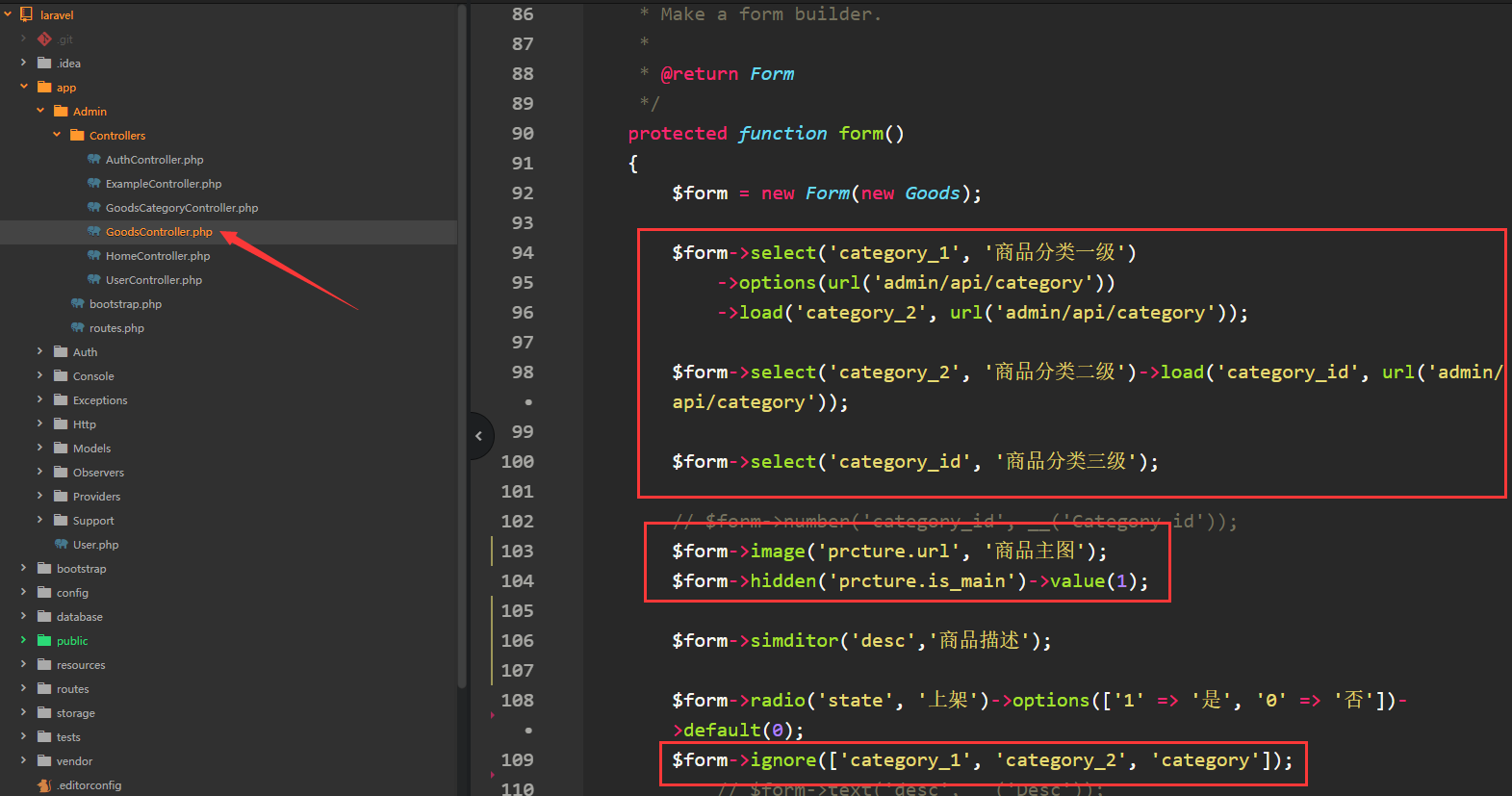Expand the Exceptions folder
Viewport: 1512px width, 796px height.
[40, 399]
